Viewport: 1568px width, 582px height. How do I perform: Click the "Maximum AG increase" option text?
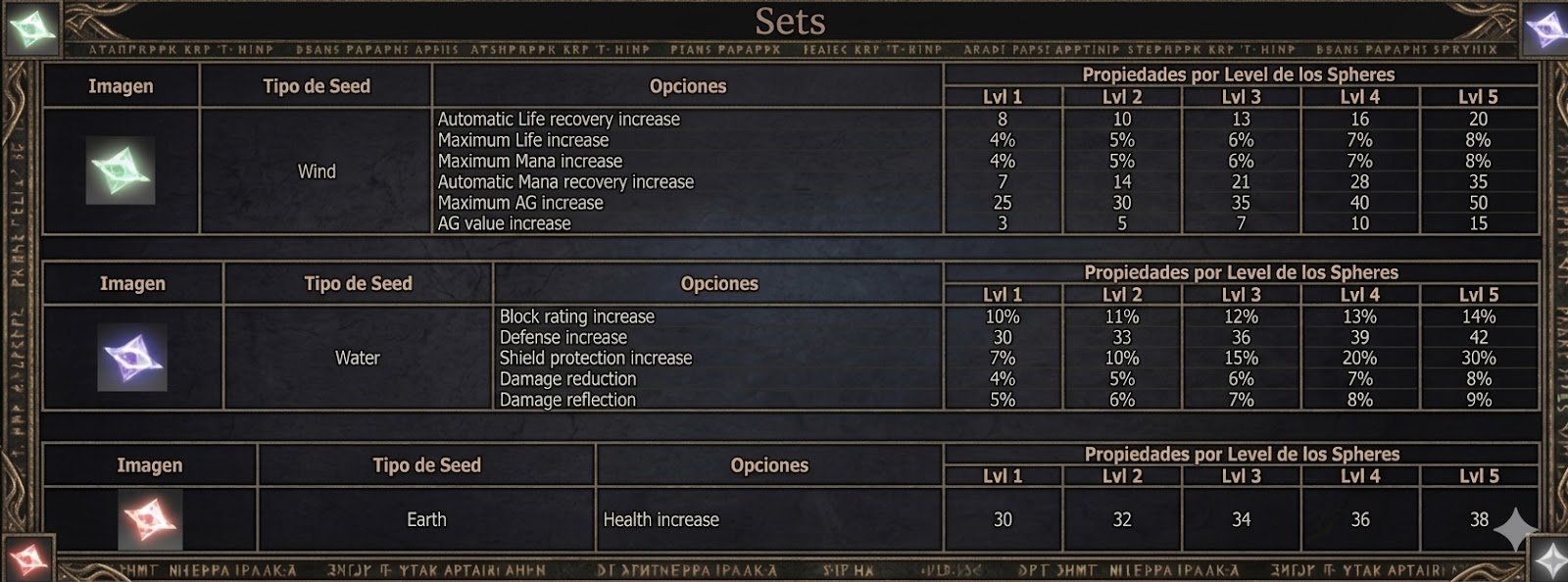pyautogui.click(x=520, y=203)
